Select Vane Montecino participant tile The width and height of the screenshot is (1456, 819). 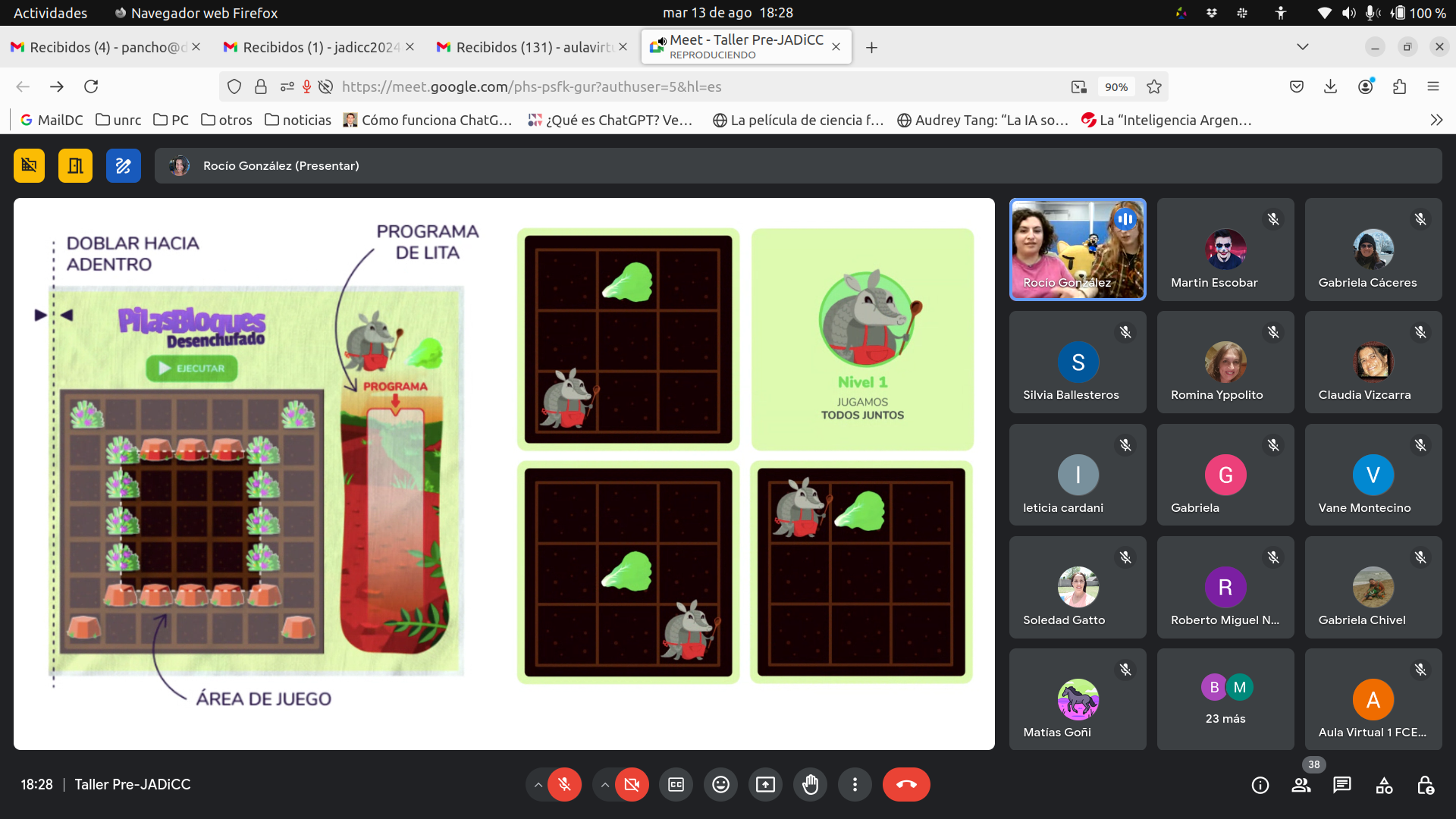coord(1373,474)
